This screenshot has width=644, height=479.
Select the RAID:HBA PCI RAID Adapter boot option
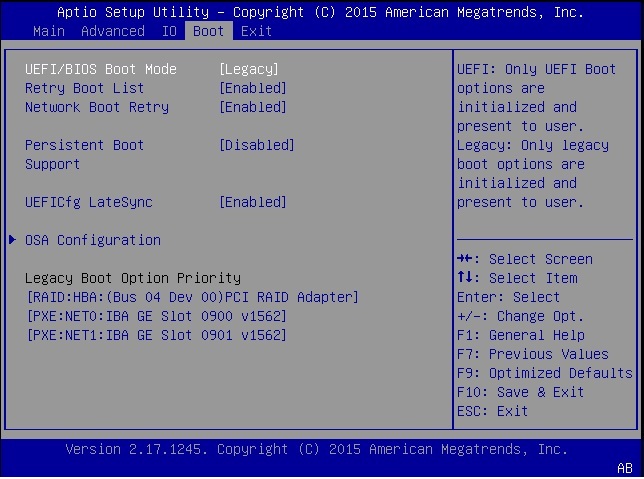coord(193,297)
